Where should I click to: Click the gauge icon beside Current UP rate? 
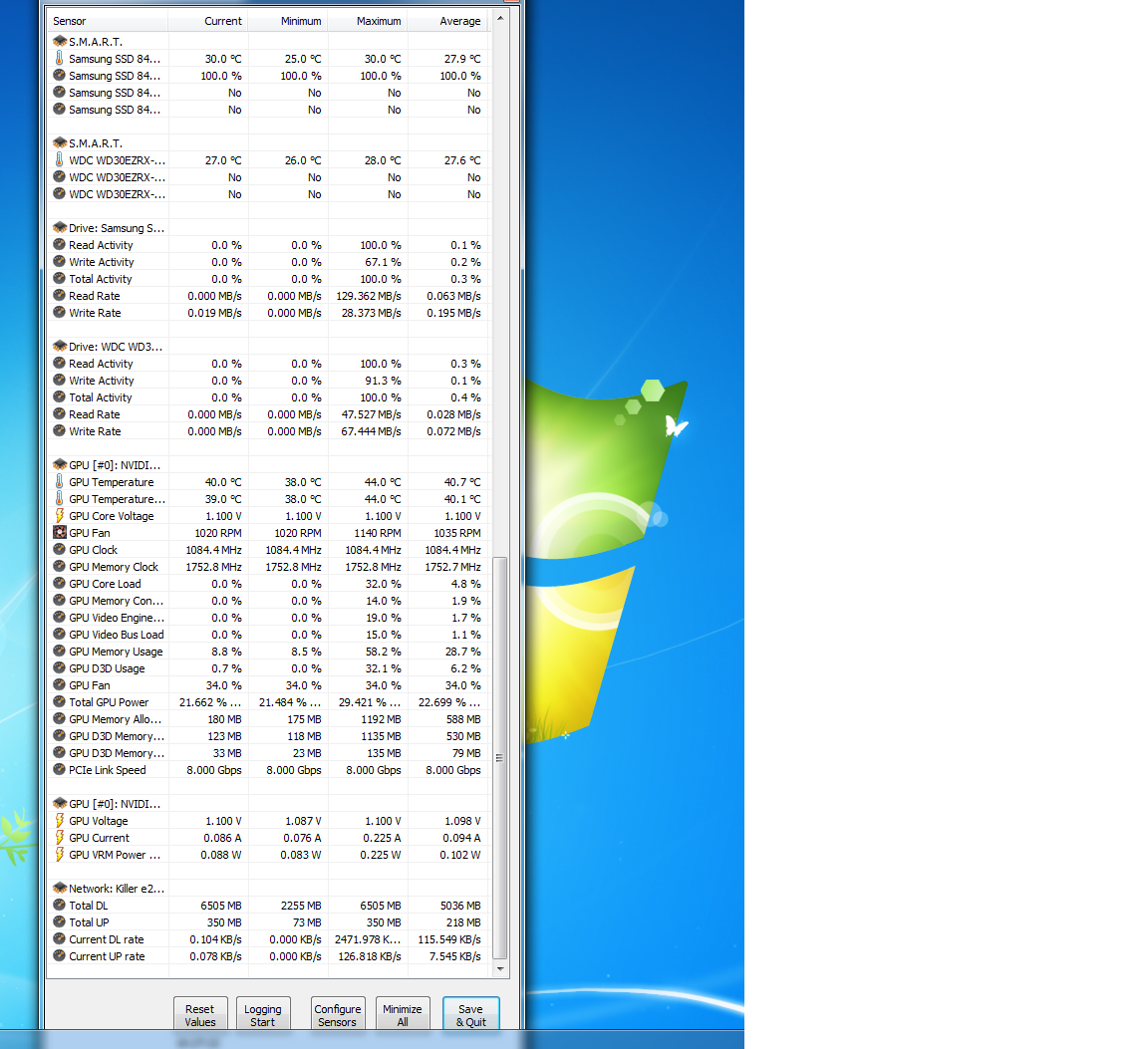60,955
